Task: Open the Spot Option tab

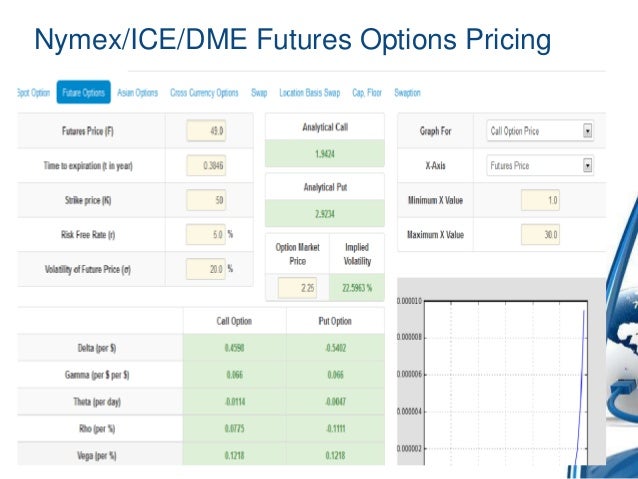Action: point(33,93)
